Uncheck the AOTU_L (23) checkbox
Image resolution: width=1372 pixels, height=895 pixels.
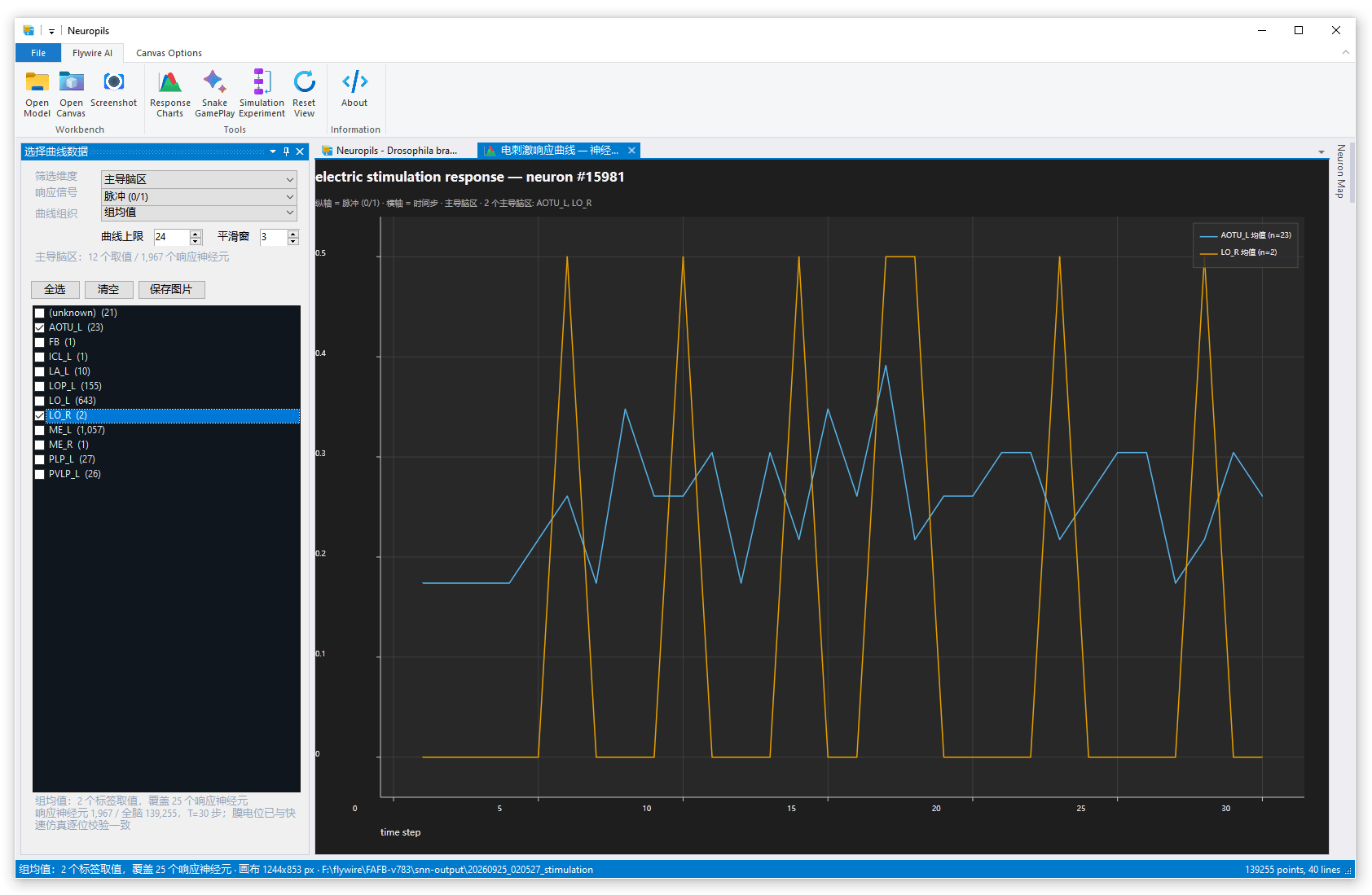tap(39, 327)
